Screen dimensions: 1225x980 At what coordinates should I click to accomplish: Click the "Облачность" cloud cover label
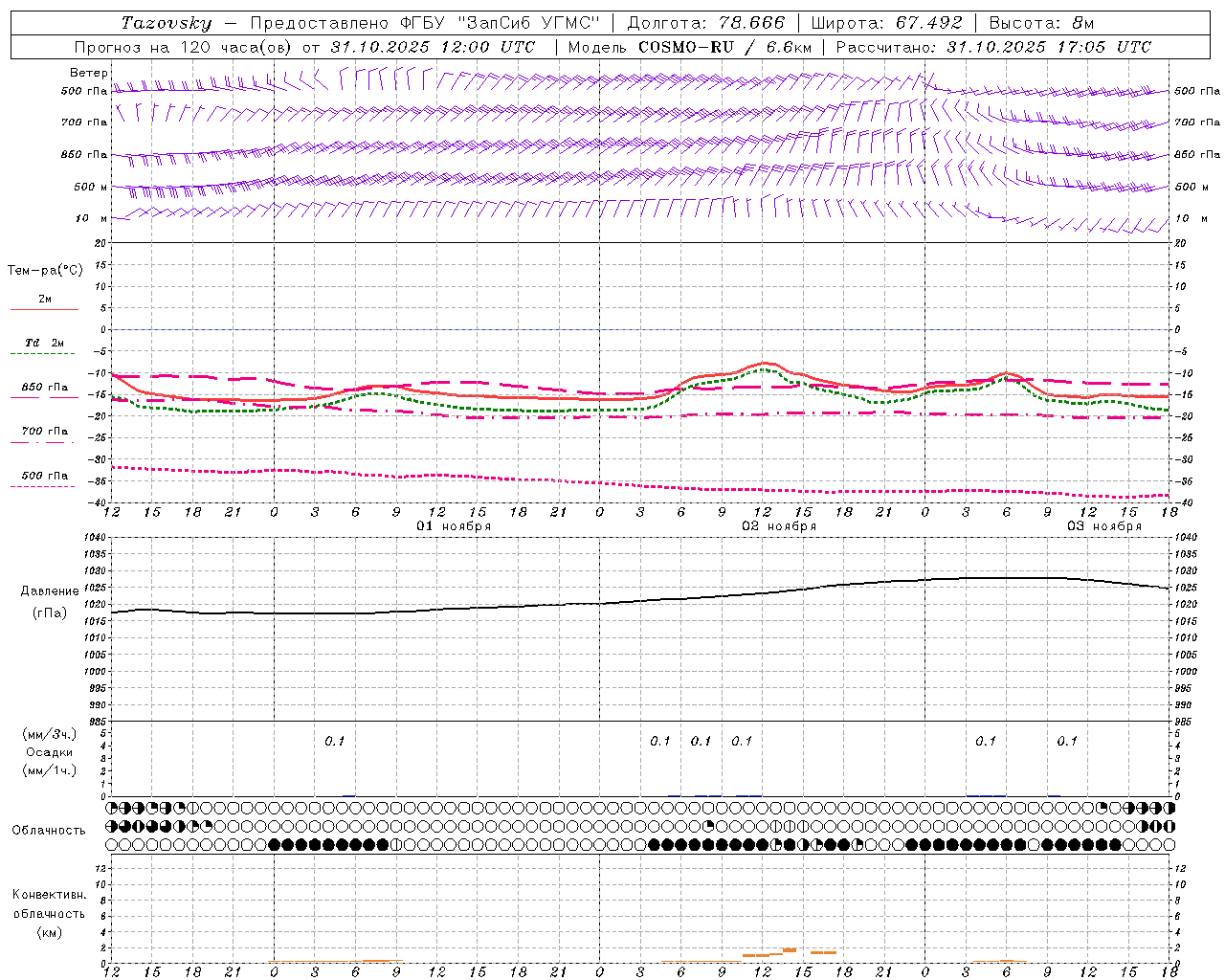click(x=49, y=831)
